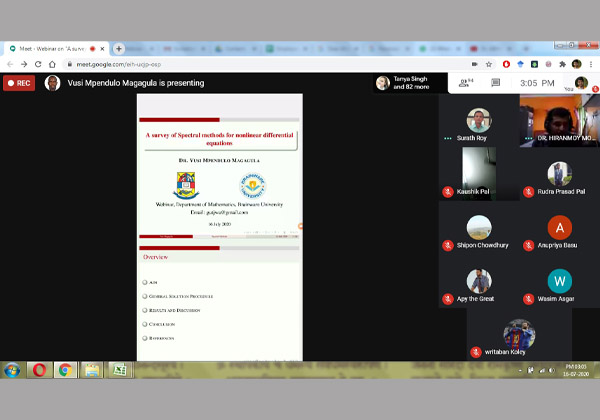Click the meet.google.com address bar
The image size is (600, 420).
[250, 64]
